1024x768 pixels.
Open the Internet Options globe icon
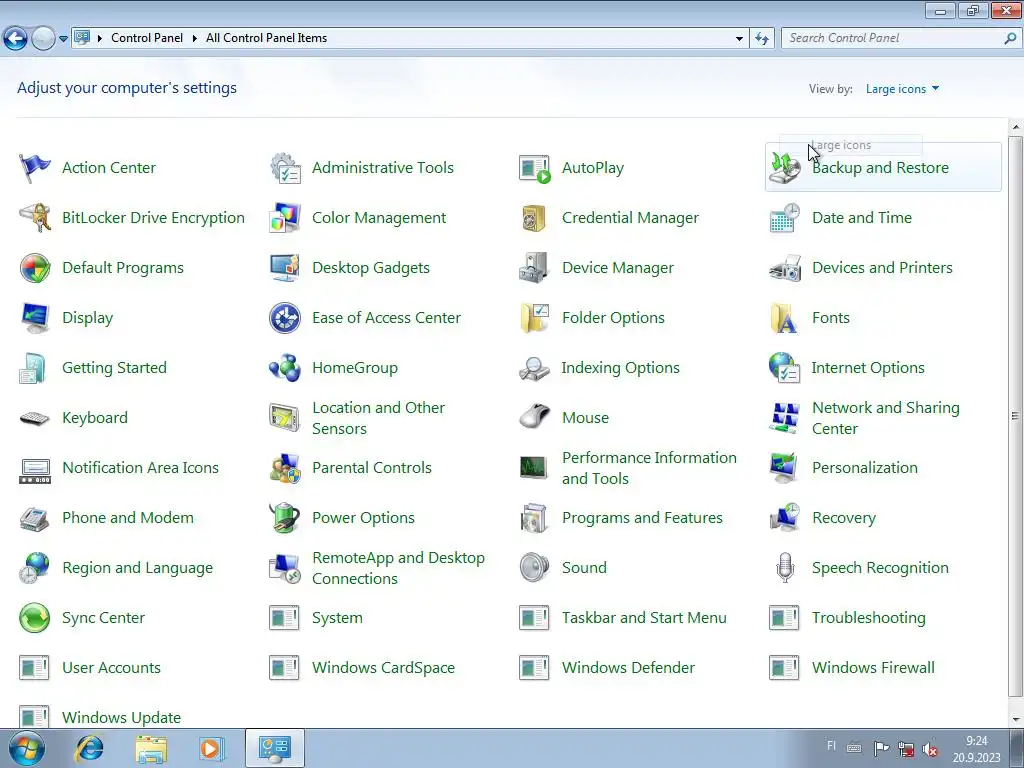[x=785, y=368]
